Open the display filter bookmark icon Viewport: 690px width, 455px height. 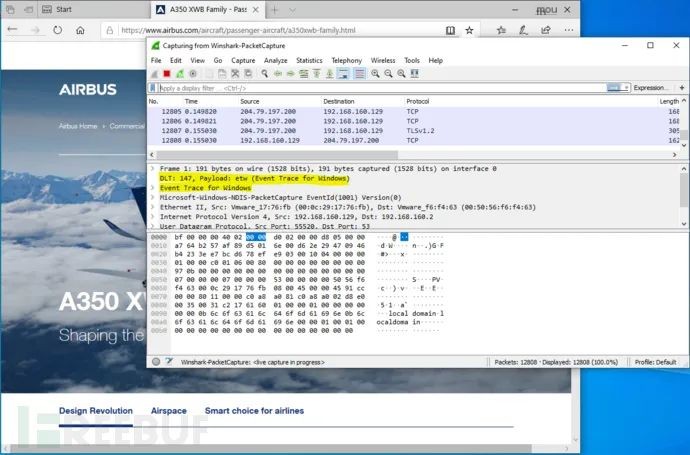(x=152, y=88)
